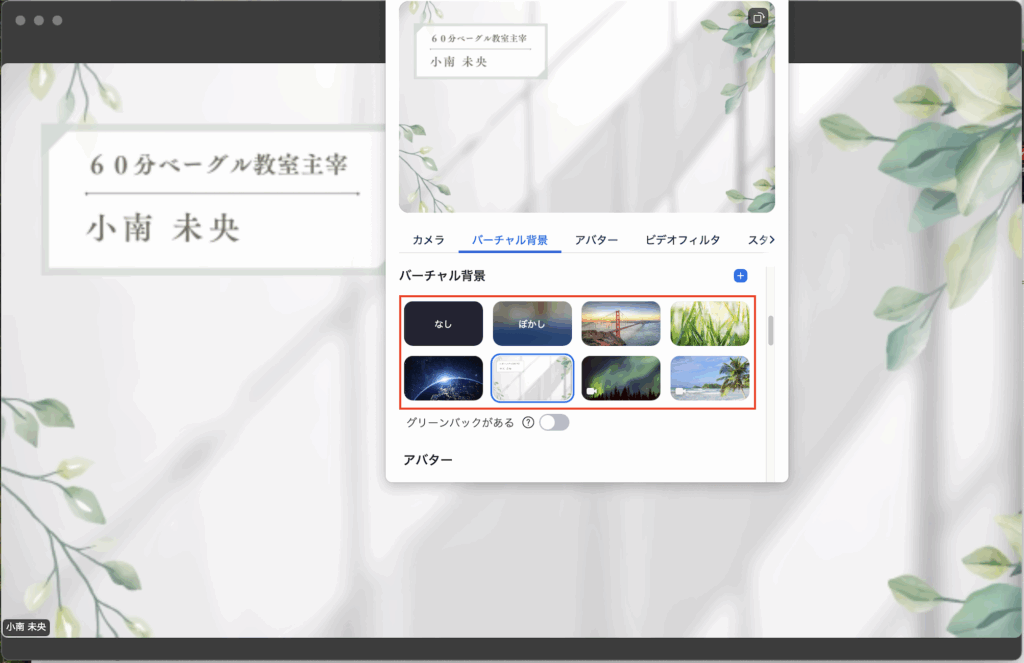
Task: Click the pop-out preview icon
Action: tap(758, 18)
